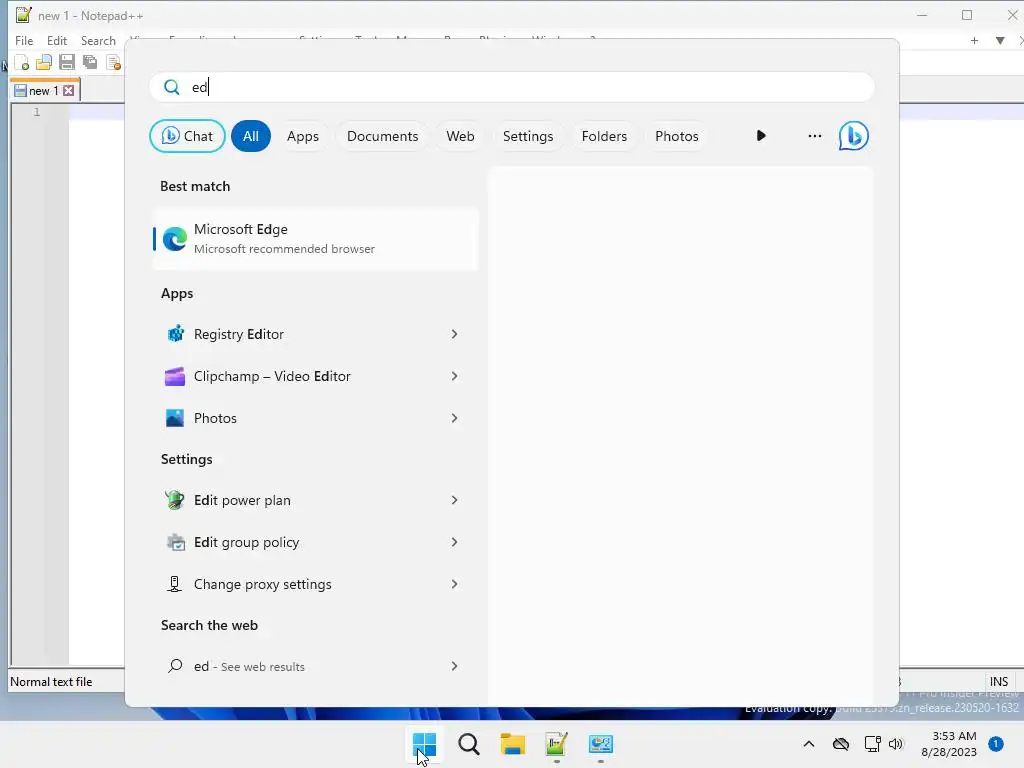Click the taskbar Search magnifier icon
The height and width of the screenshot is (768, 1024).
tap(468, 744)
